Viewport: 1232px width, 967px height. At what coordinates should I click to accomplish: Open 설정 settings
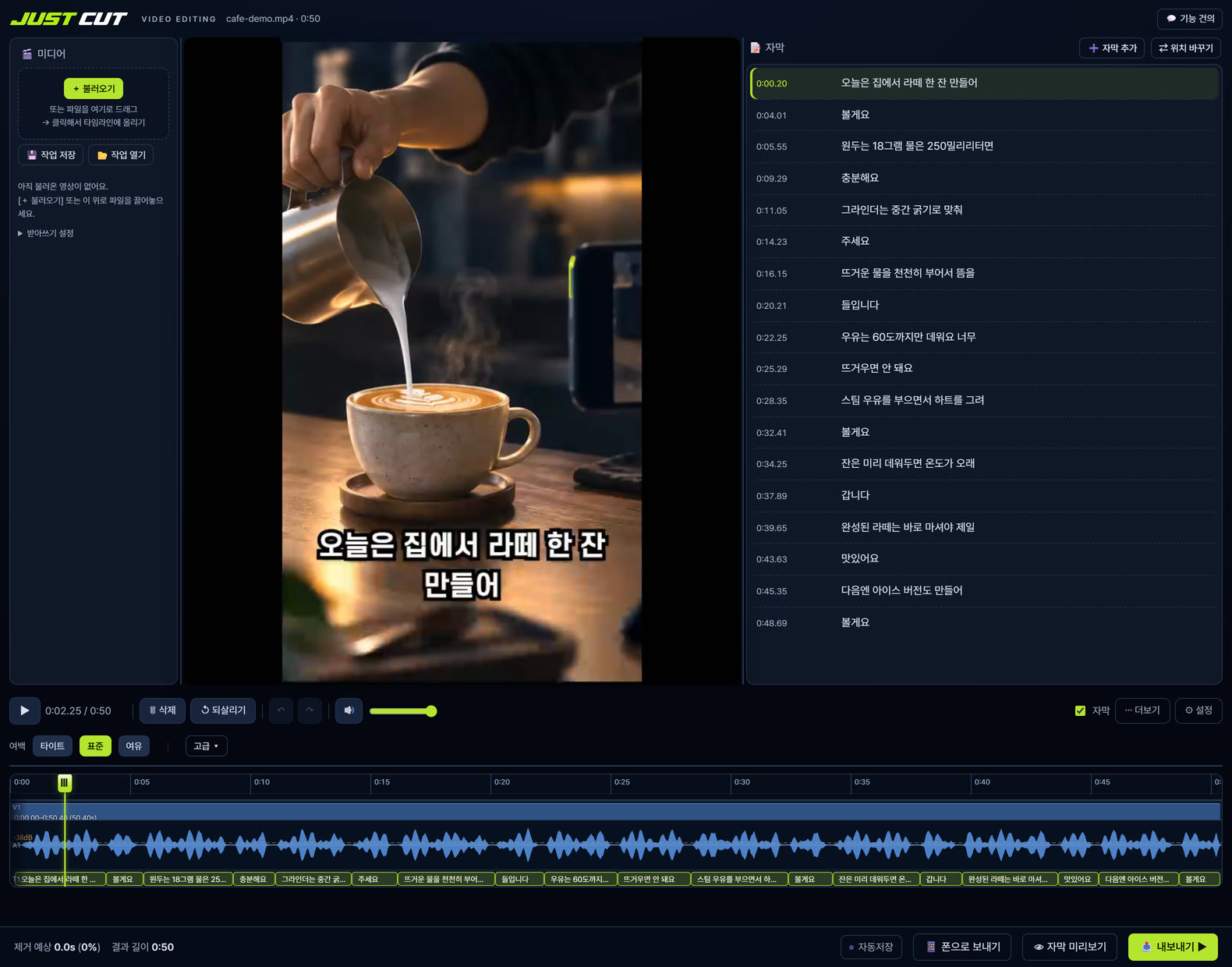pos(1198,710)
